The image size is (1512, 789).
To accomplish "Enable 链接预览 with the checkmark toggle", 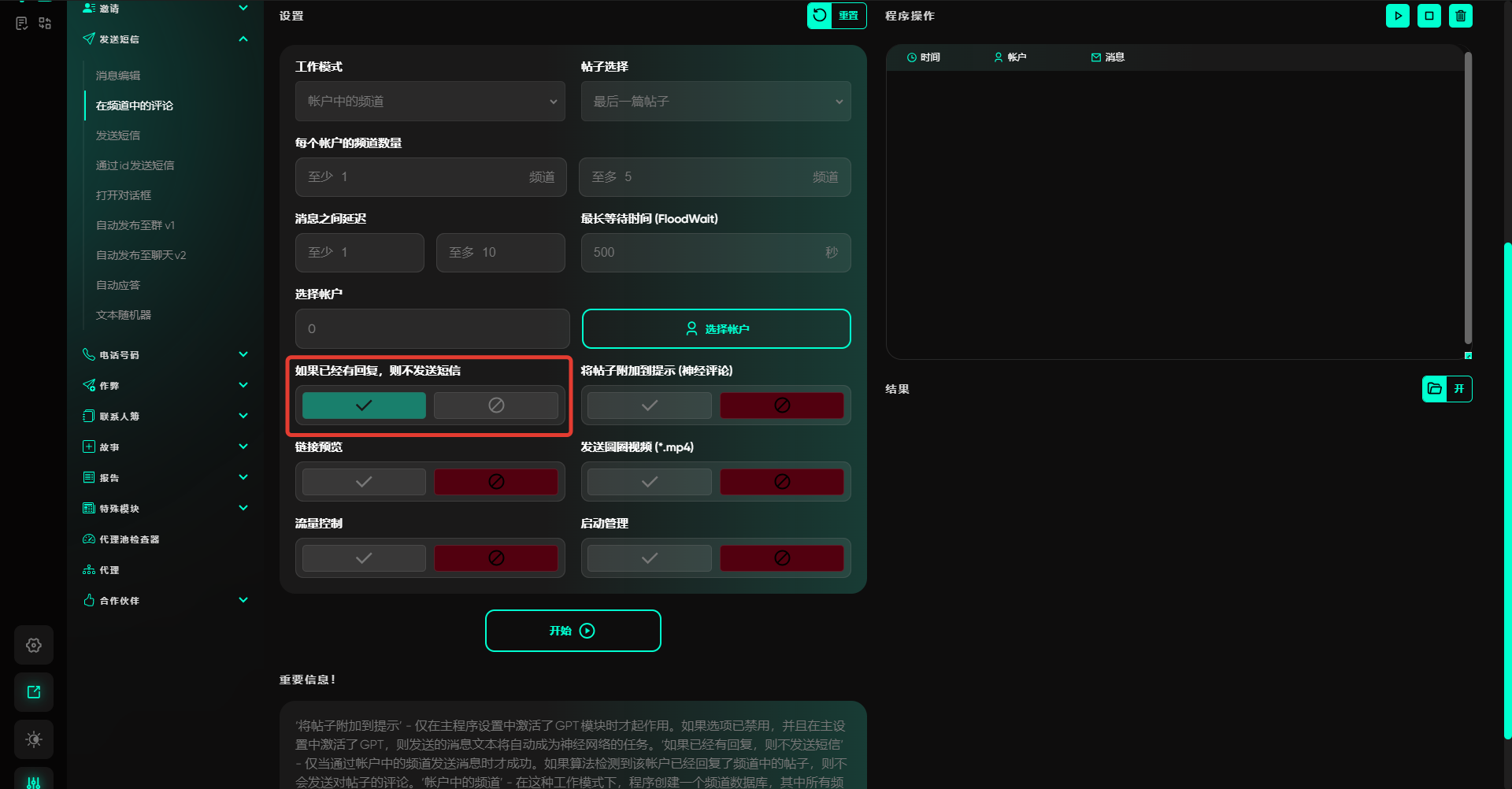I will tap(364, 482).
